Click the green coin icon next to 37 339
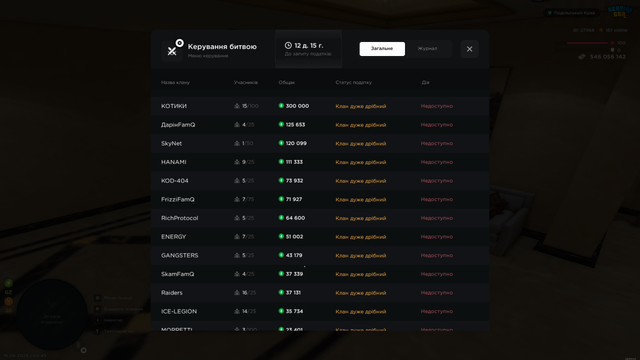 pyautogui.click(x=281, y=273)
